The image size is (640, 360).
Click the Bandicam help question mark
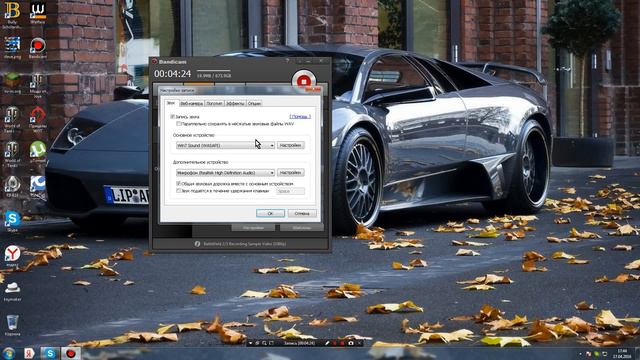287,61
